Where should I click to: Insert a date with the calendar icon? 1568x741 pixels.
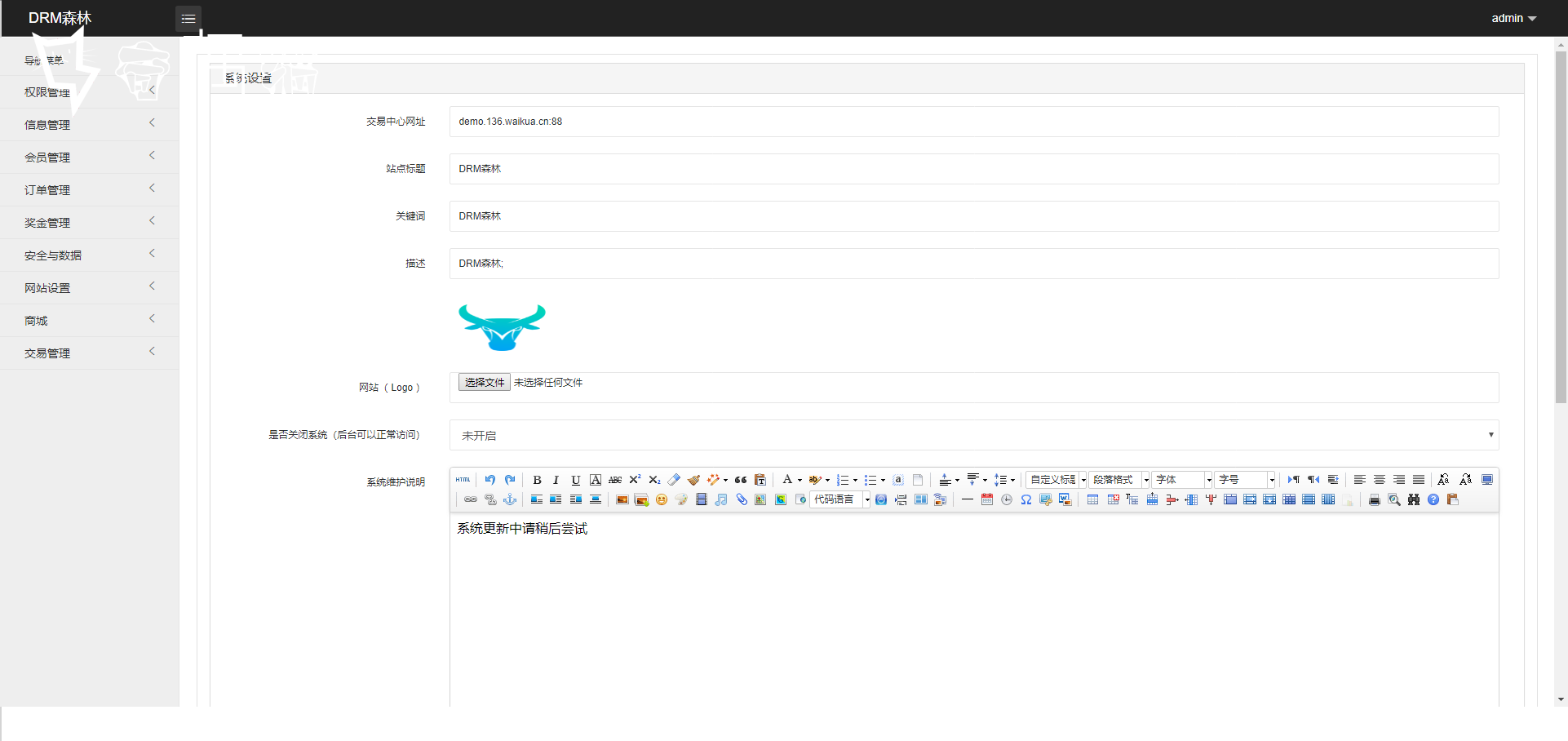pos(987,499)
